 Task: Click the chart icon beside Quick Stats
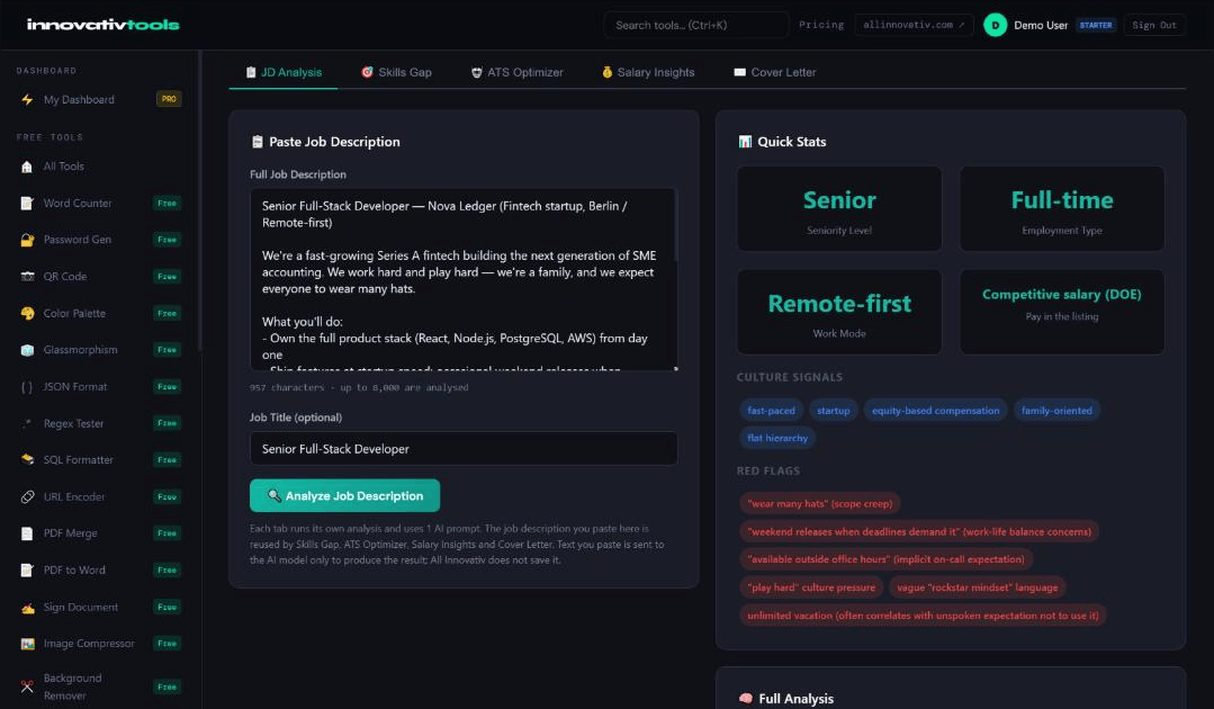pyautogui.click(x=745, y=142)
